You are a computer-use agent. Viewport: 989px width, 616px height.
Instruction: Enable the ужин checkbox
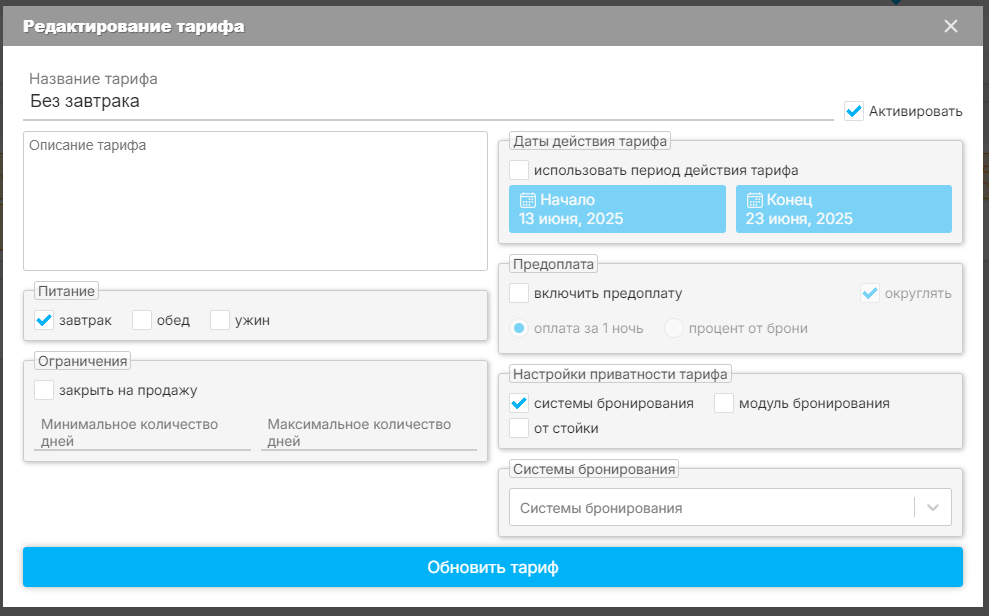pos(219,320)
